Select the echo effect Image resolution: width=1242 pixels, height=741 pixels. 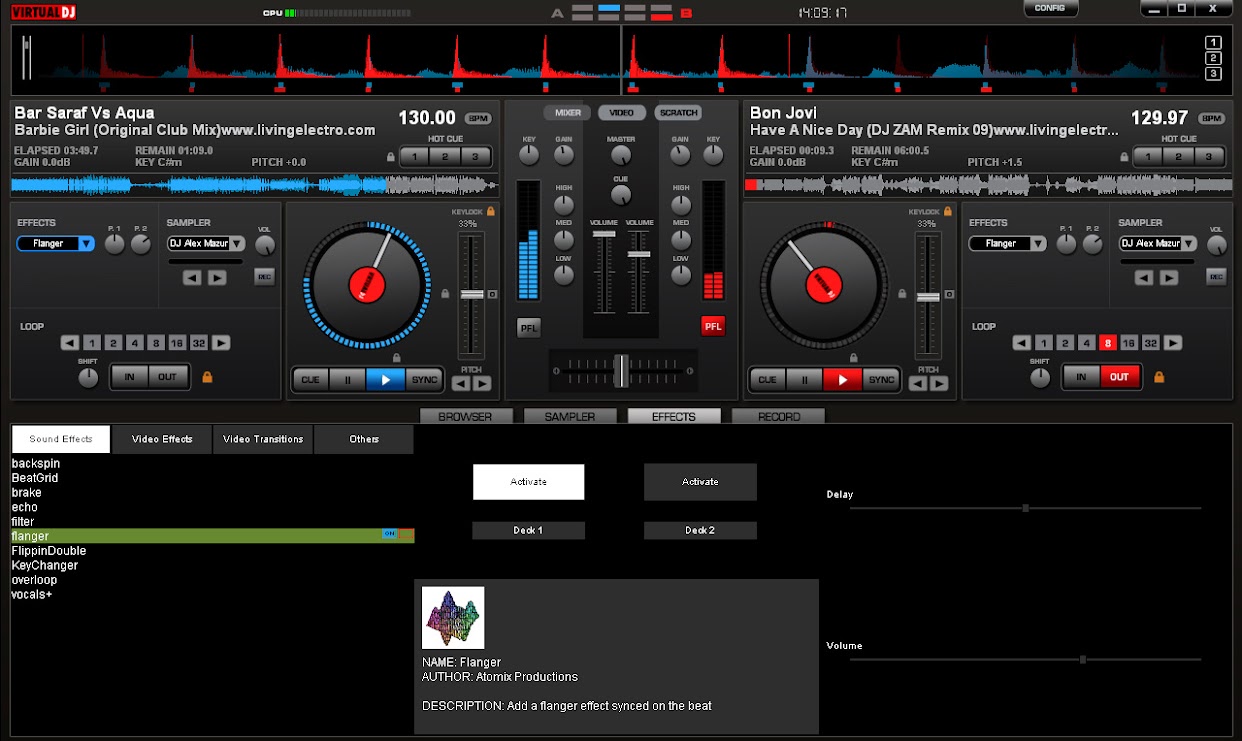point(212,507)
